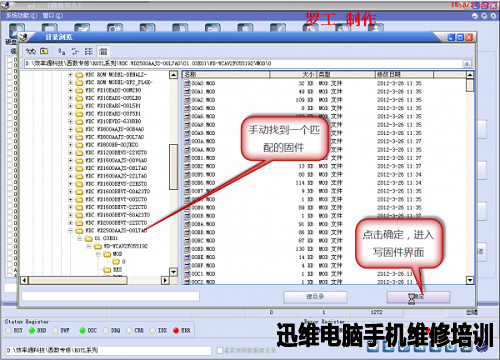
Task: Click the bottom path field in main window
Action: [108, 350]
